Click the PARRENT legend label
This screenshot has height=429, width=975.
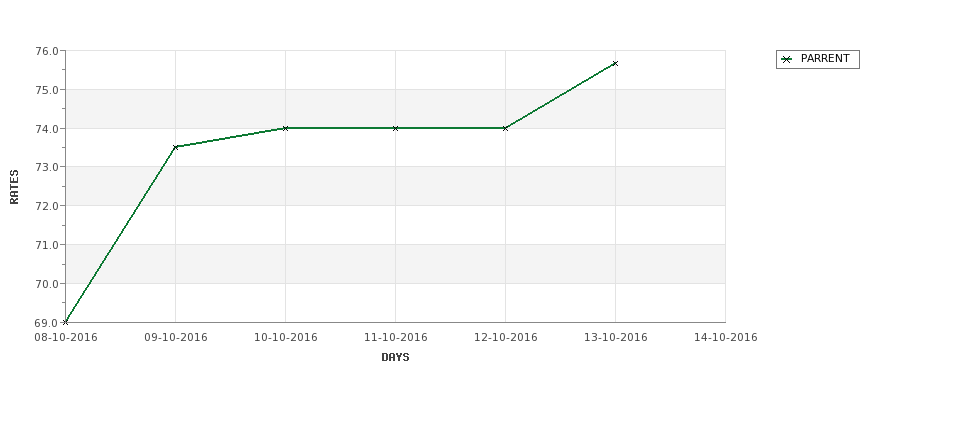pos(825,59)
